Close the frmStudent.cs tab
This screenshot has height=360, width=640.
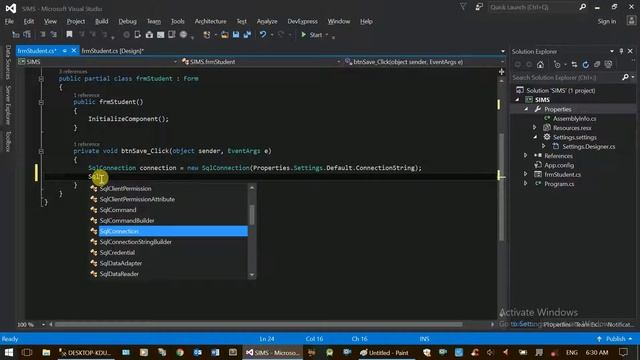pos(74,51)
